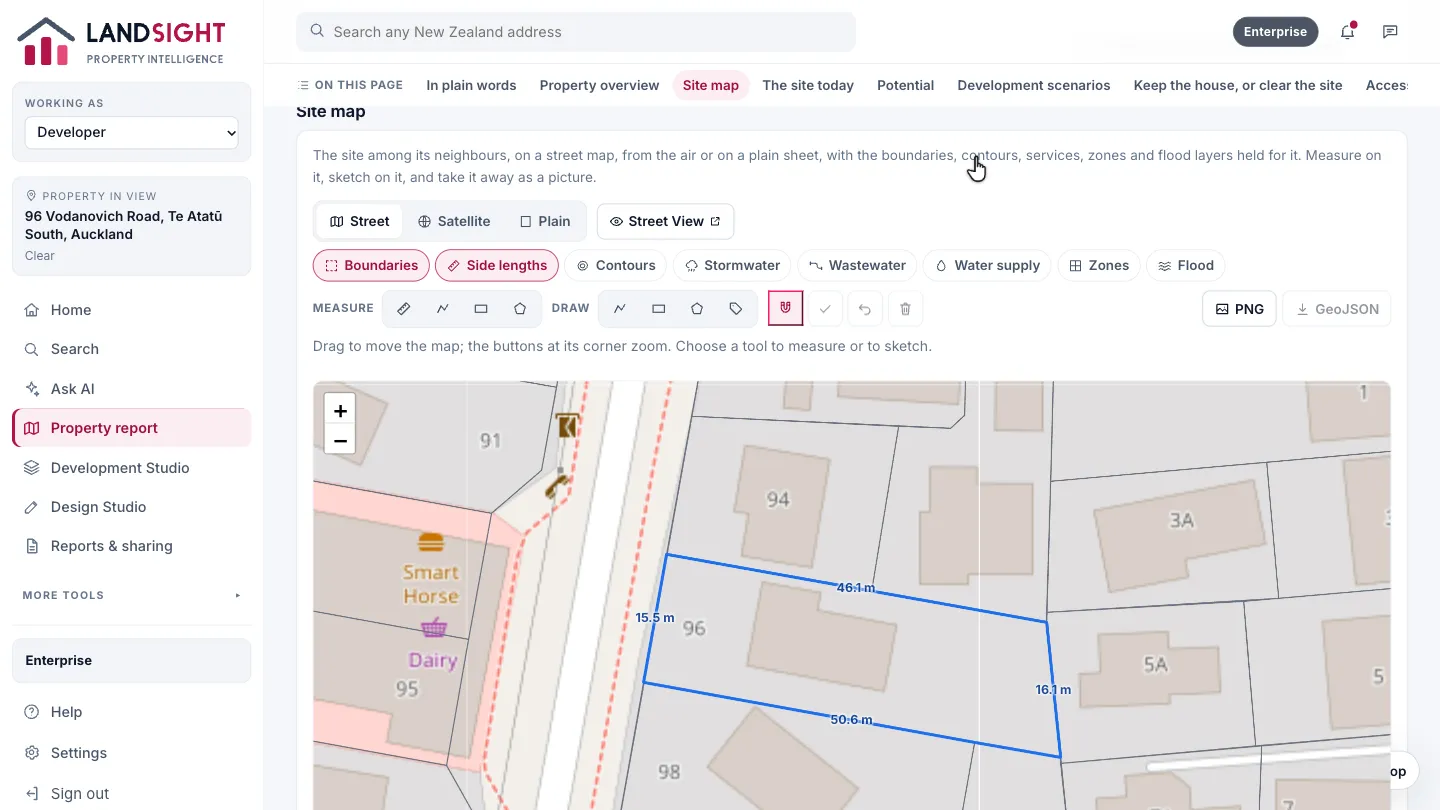The width and height of the screenshot is (1440, 810).
Task: Expand the More Tools section
Action: (132, 595)
